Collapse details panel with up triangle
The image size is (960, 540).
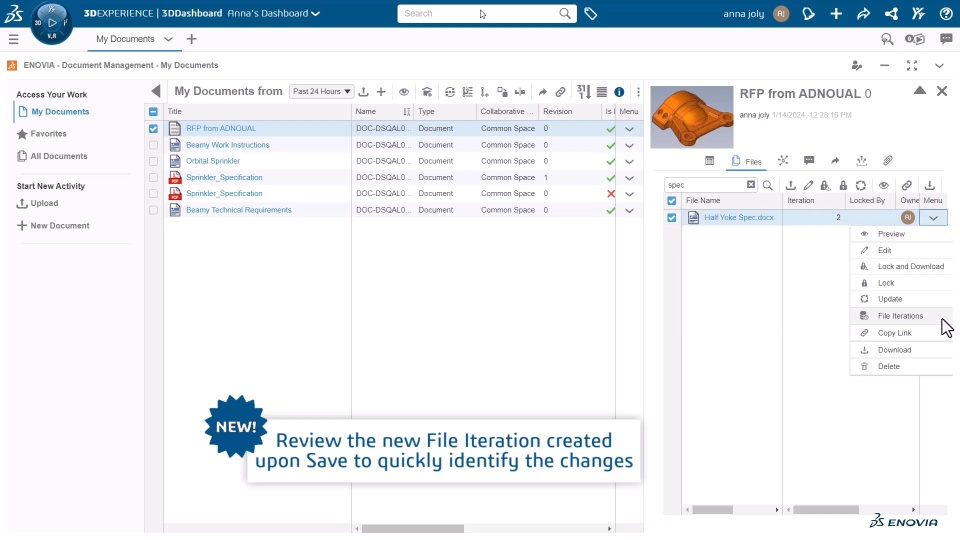920,91
